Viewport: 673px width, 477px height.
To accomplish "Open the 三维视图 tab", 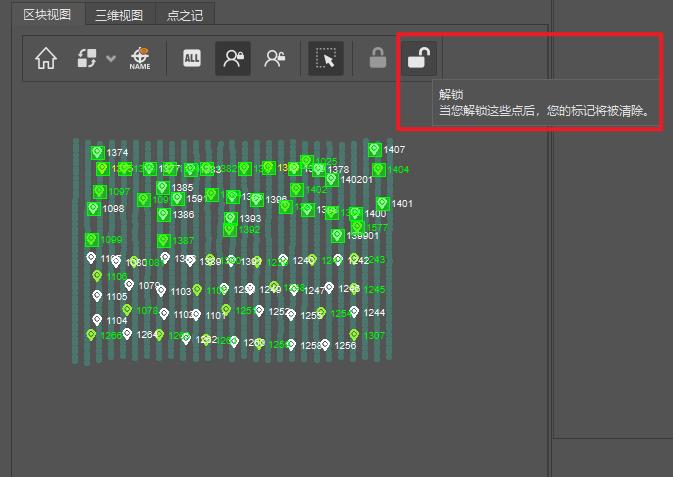I will coord(119,15).
